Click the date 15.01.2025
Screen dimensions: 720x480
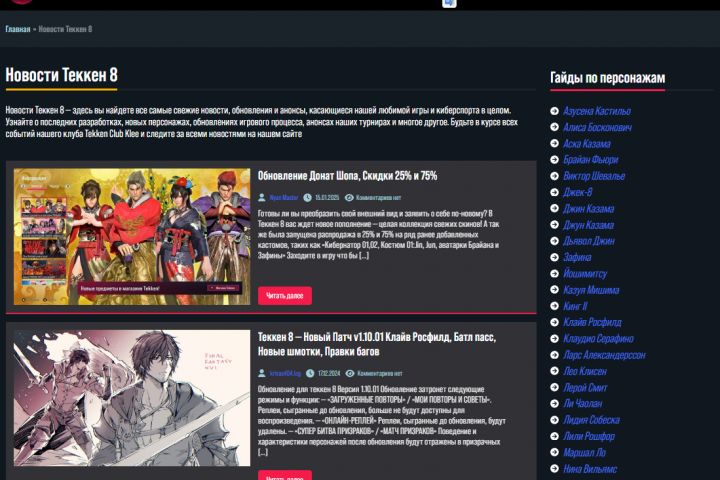point(327,198)
